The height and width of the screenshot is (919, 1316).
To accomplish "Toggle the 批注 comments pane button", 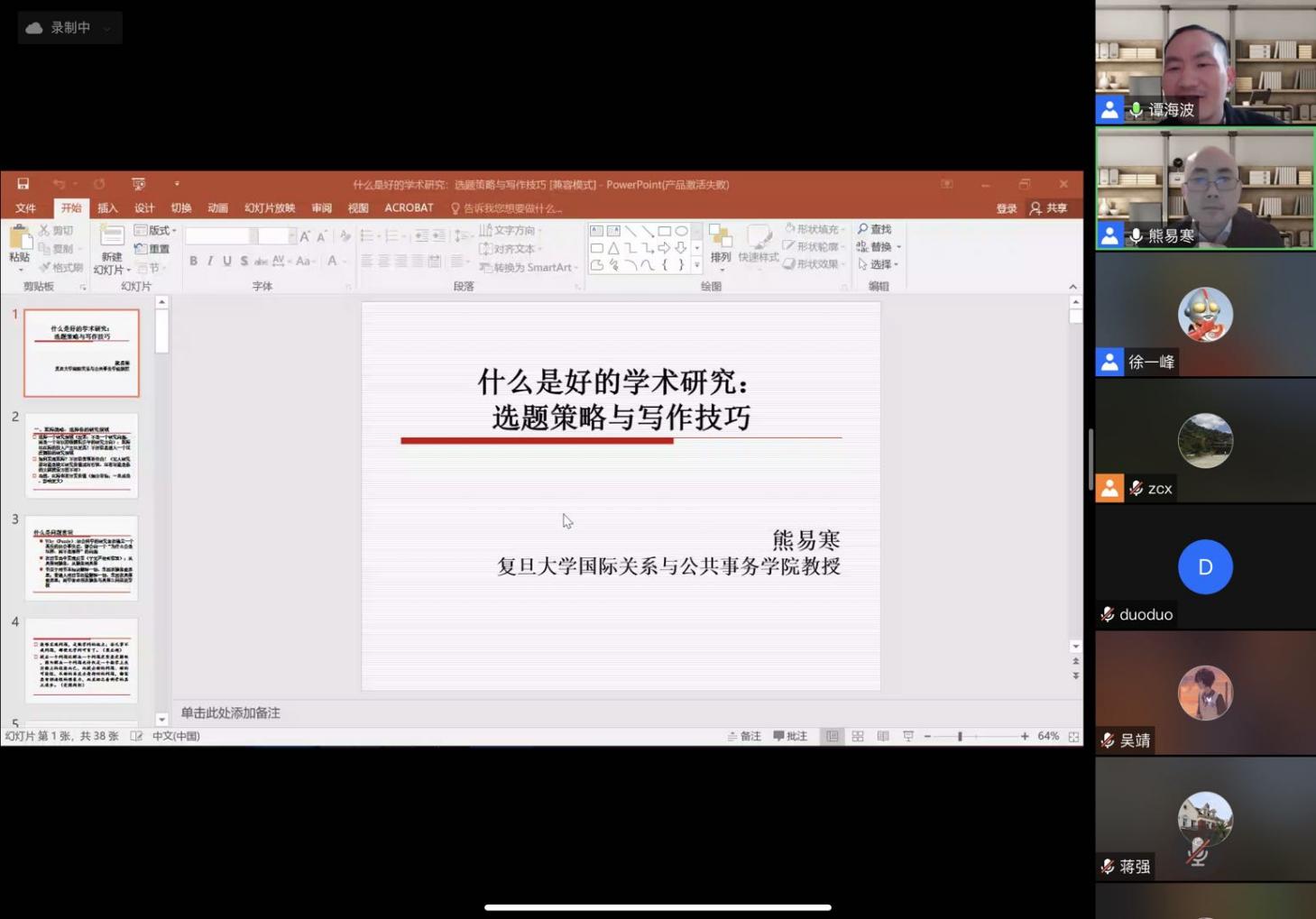I will pyautogui.click(x=790, y=736).
